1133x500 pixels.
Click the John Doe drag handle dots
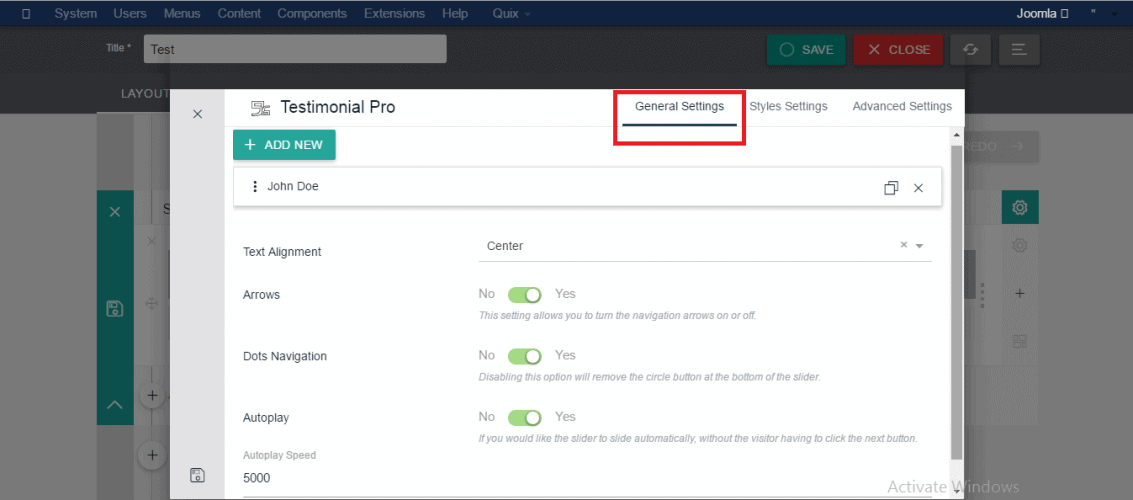pos(254,186)
